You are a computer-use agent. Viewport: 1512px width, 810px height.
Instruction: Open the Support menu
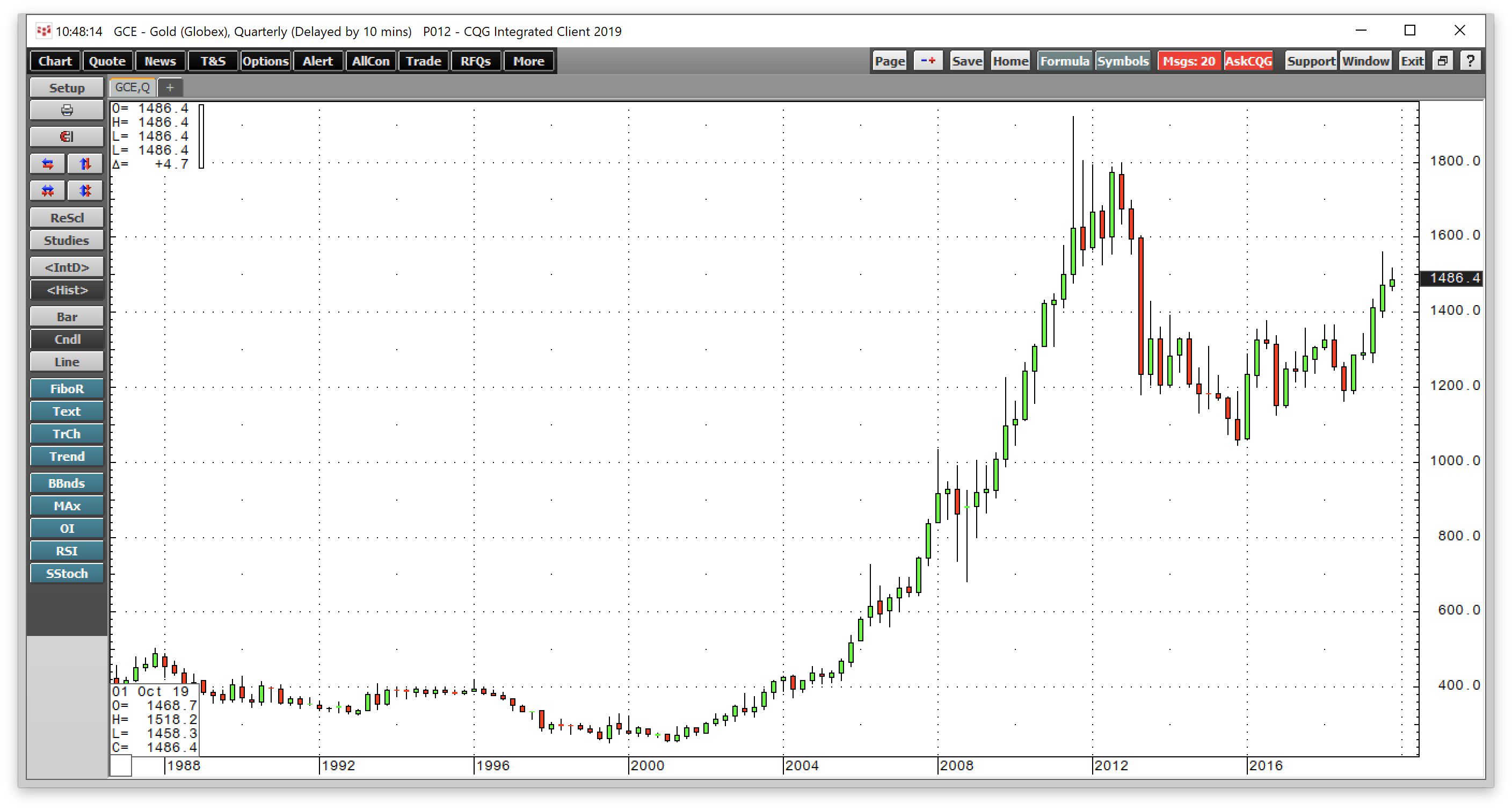pos(1310,61)
